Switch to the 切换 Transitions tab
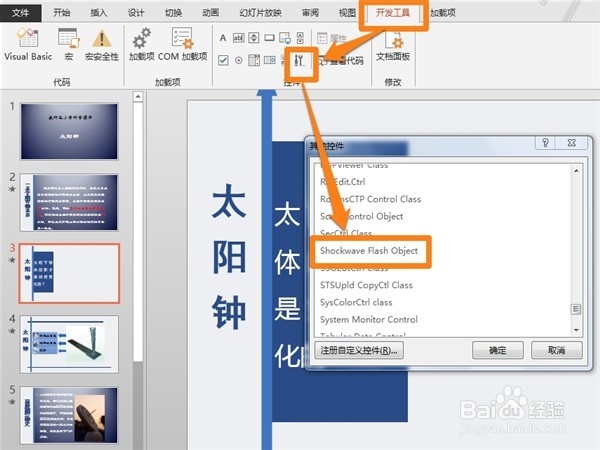Image resolution: width=600 pixels, height=450 pixels. [173, 13]
